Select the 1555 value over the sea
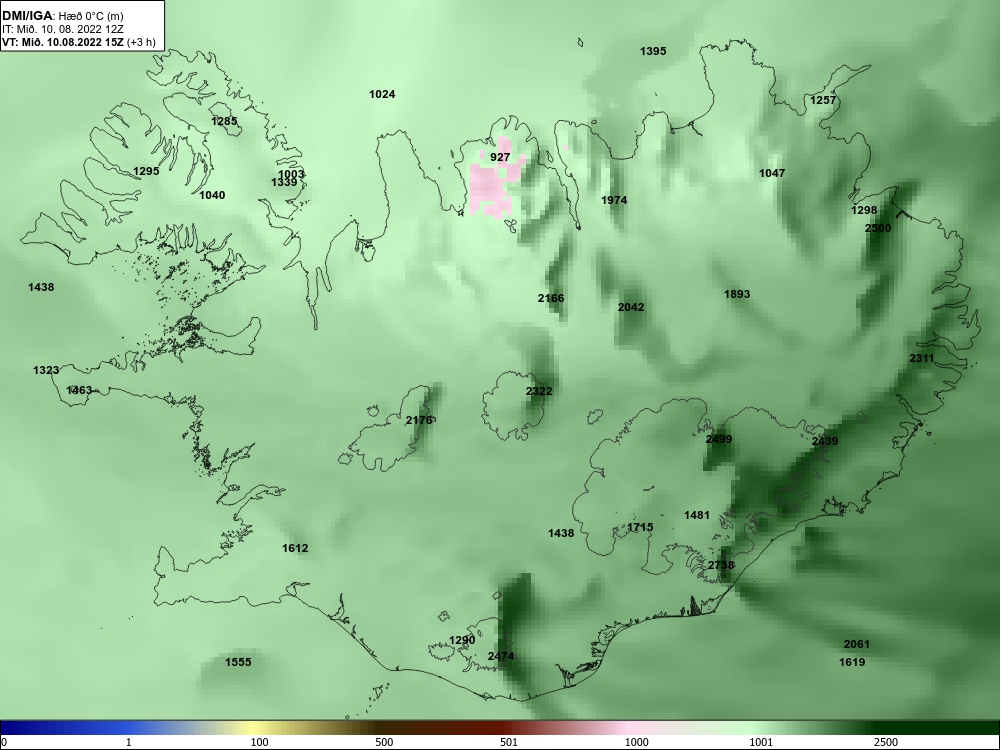1000x750 pixels. [239, 663]
